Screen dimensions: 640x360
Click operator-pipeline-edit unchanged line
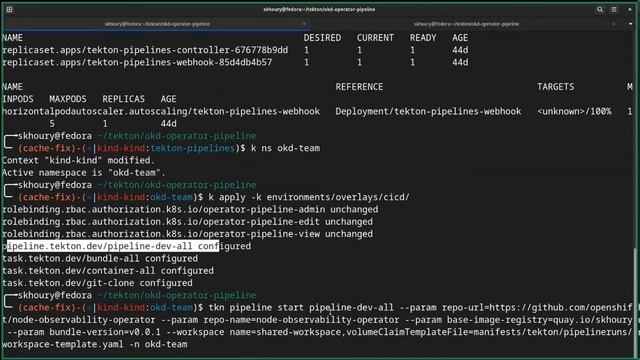click(187, 222)
